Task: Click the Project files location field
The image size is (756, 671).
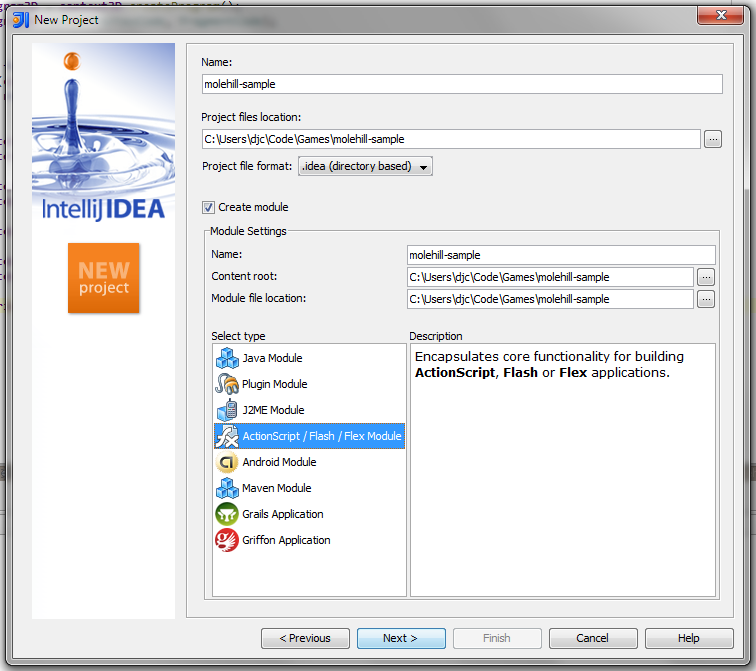Action: click(x=451, y=139)
